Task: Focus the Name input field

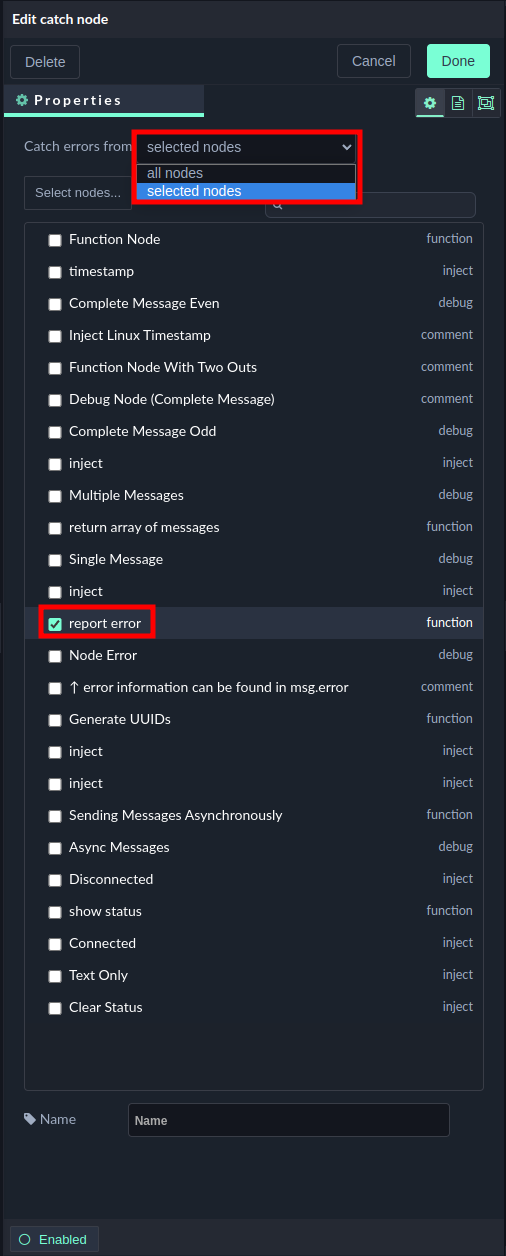Action: 289,1120
